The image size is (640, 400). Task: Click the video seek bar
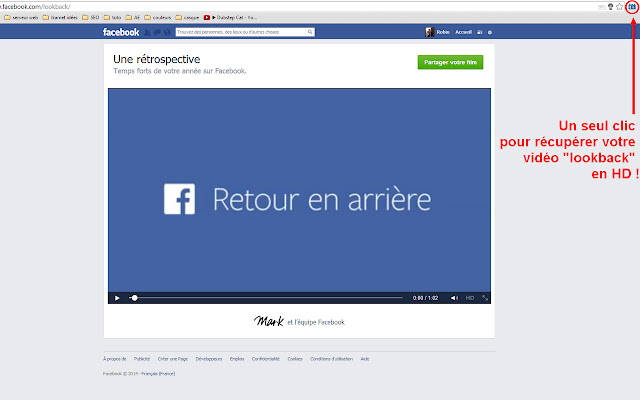266,298
